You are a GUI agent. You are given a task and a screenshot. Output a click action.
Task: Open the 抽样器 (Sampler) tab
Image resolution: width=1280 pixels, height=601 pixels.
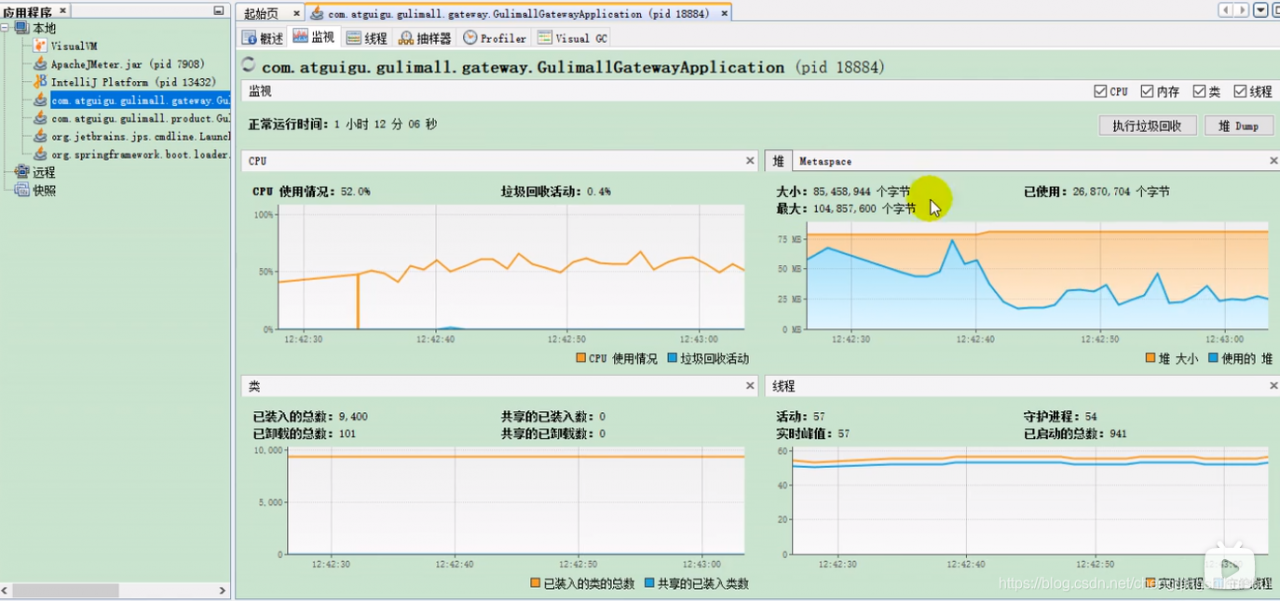click(425, 38)
